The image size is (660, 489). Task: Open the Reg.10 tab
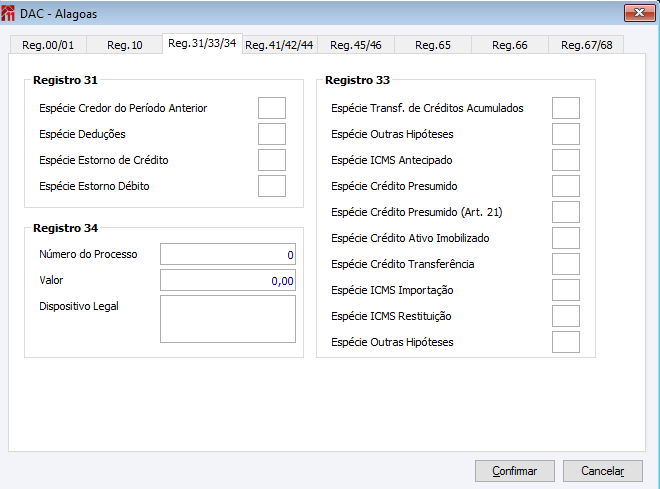[x=125, y=45]
